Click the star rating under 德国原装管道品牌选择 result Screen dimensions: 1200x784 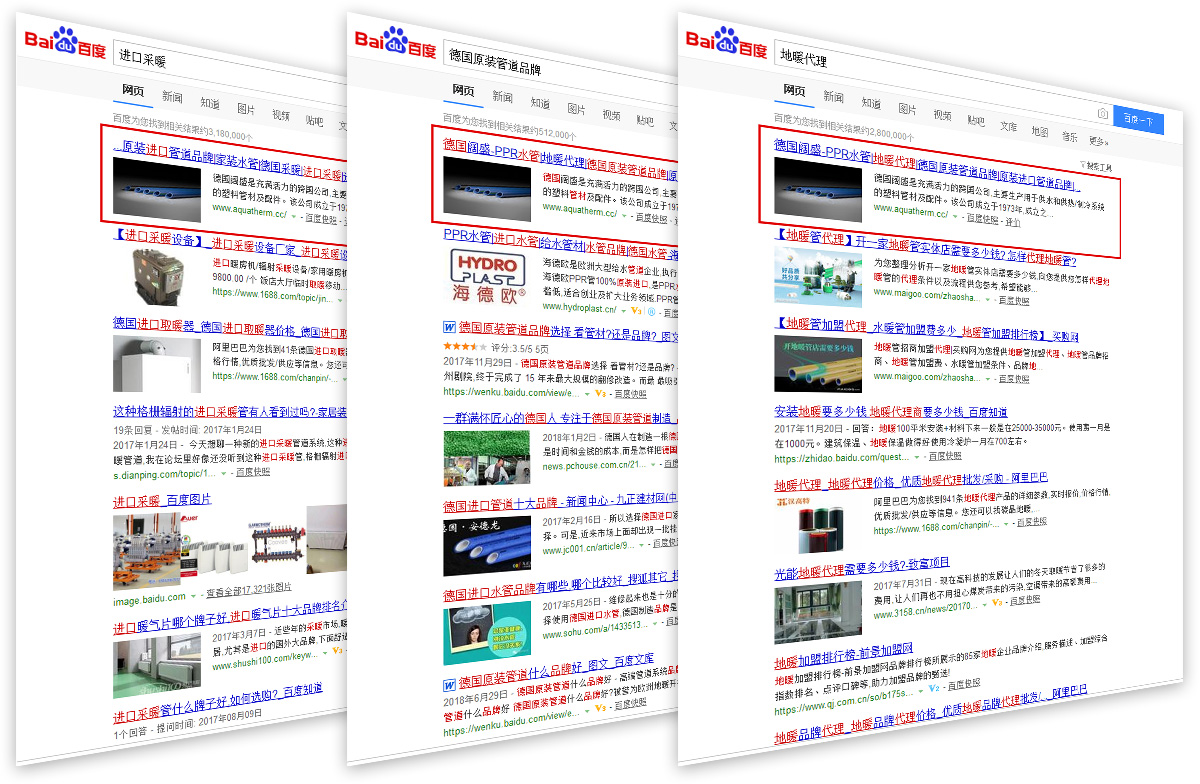459,345
